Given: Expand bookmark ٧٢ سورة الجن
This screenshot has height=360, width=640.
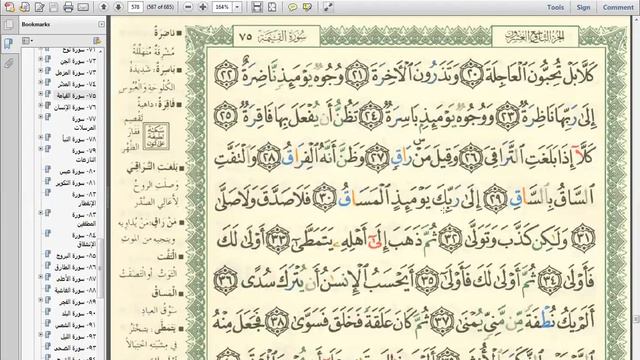Looking at the screenshot, I should (x=40, y=59).
